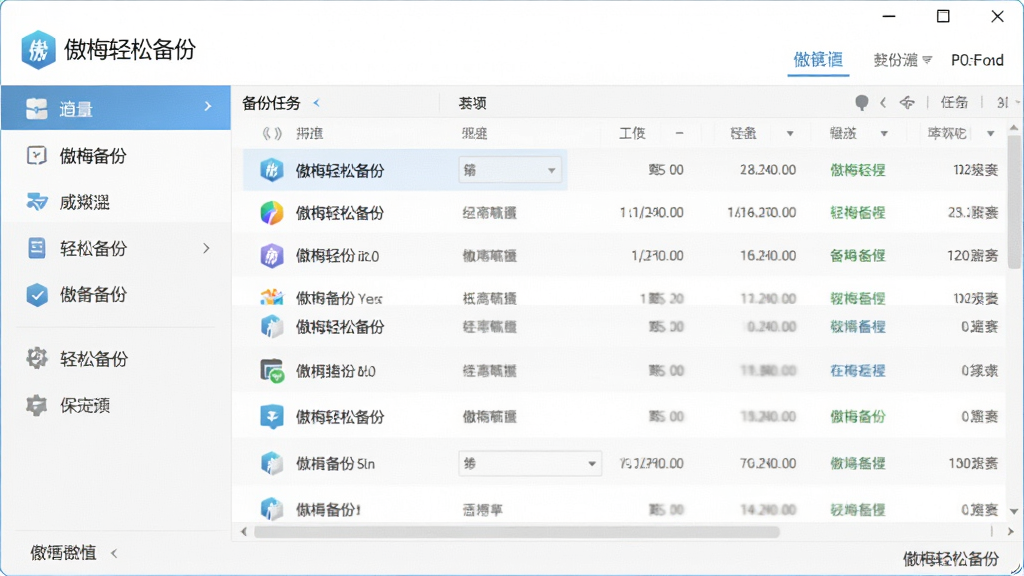Click the scroll left arrow

244,532
